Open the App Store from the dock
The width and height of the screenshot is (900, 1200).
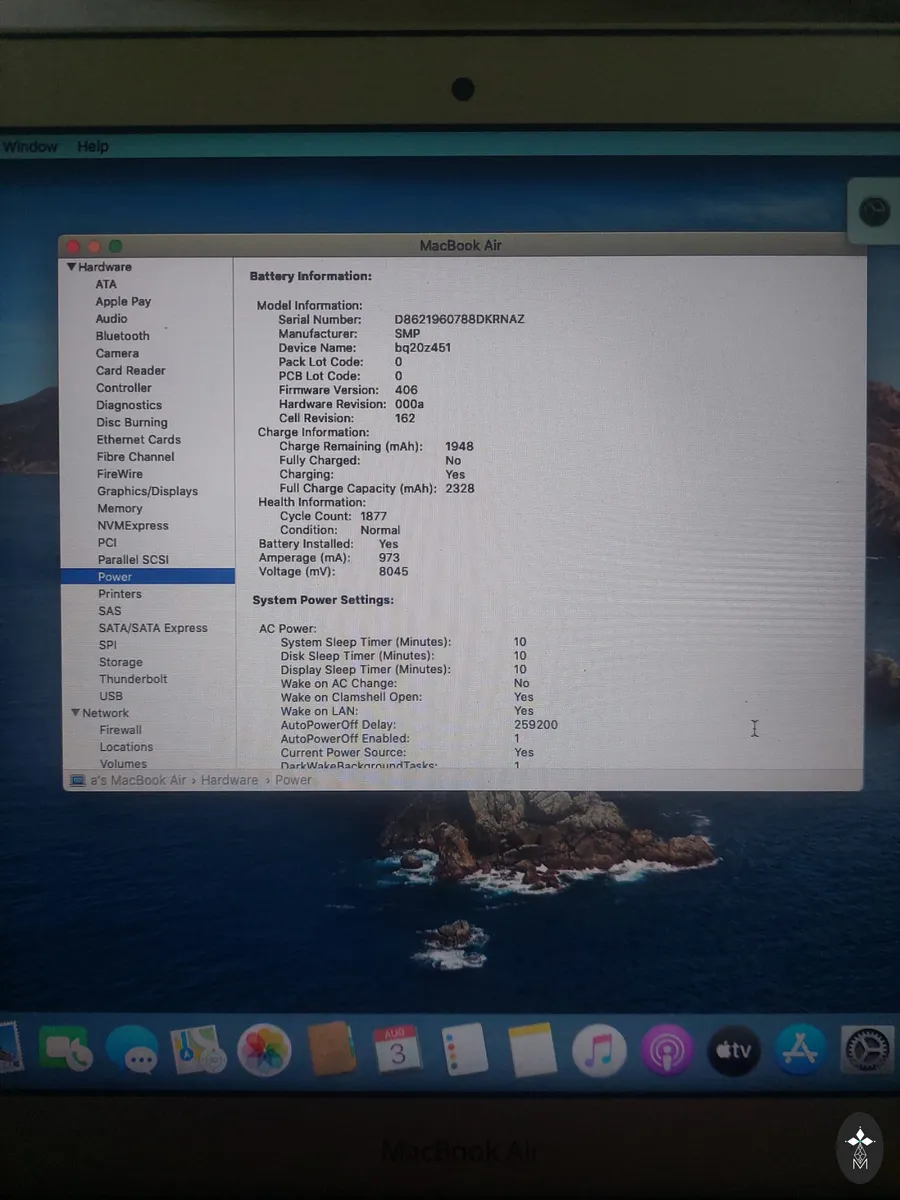pyautogui.click(x=801, y=1050)
